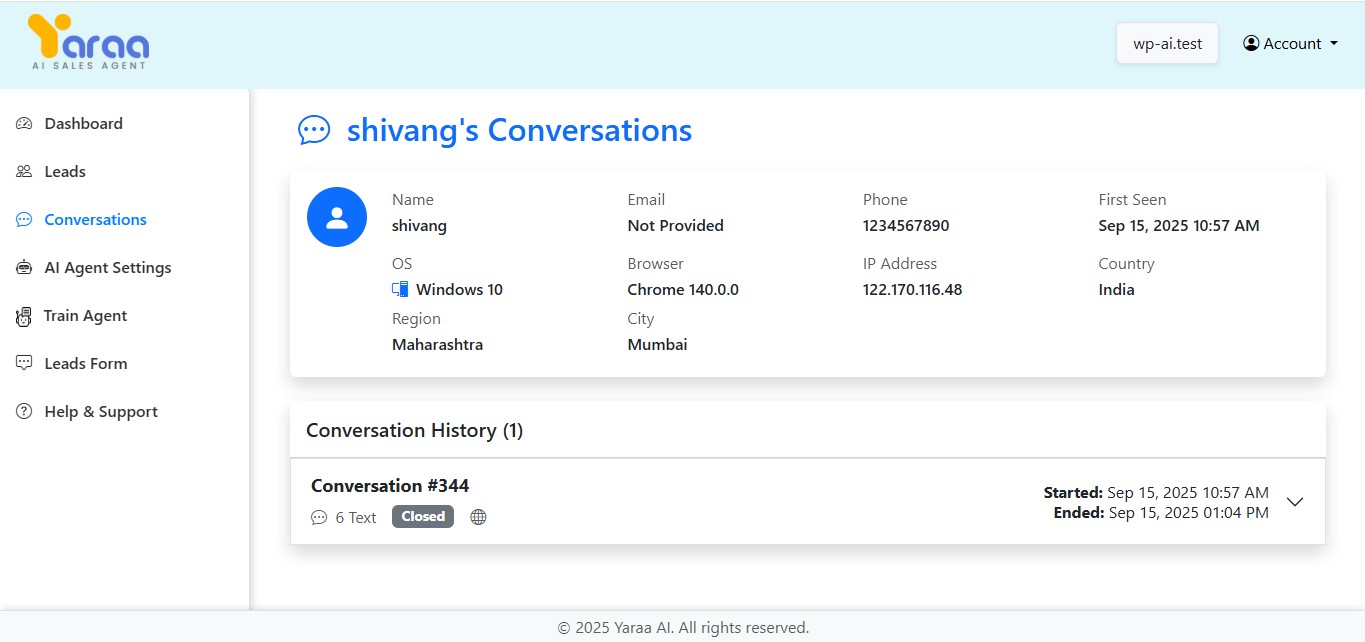Expand Conversation #344 with chevron arrow
Screen dimensions: 1365x642
coord(1295,502)
